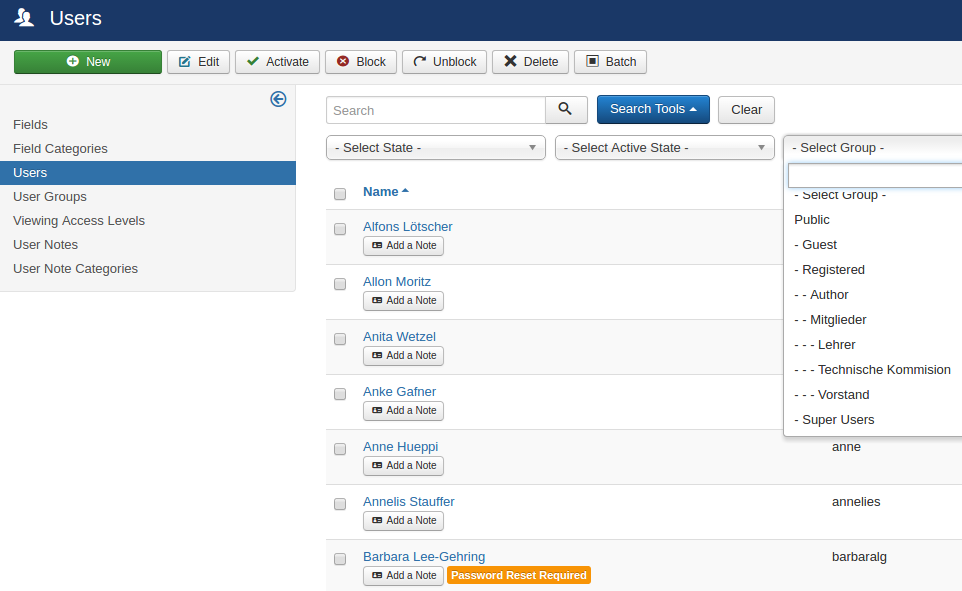Image resolution: width=962 pixels, height=591 pixels.
Task: Toggle the Search Tools dropdown button
Action: 652,110
